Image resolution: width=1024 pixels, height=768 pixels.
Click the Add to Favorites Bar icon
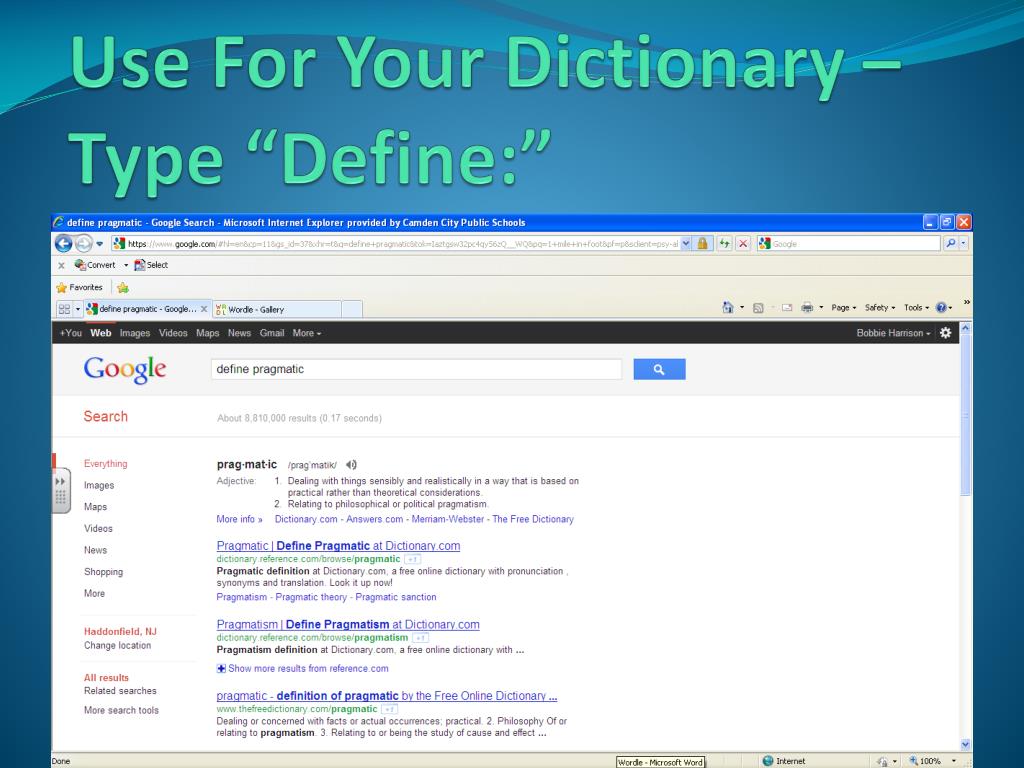[123, 287]
